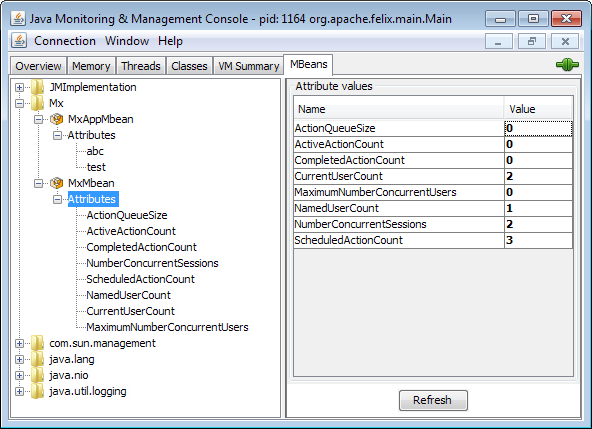Restore the inner console window
Screen dimensions: 592x429
click(x=532, y=41)
